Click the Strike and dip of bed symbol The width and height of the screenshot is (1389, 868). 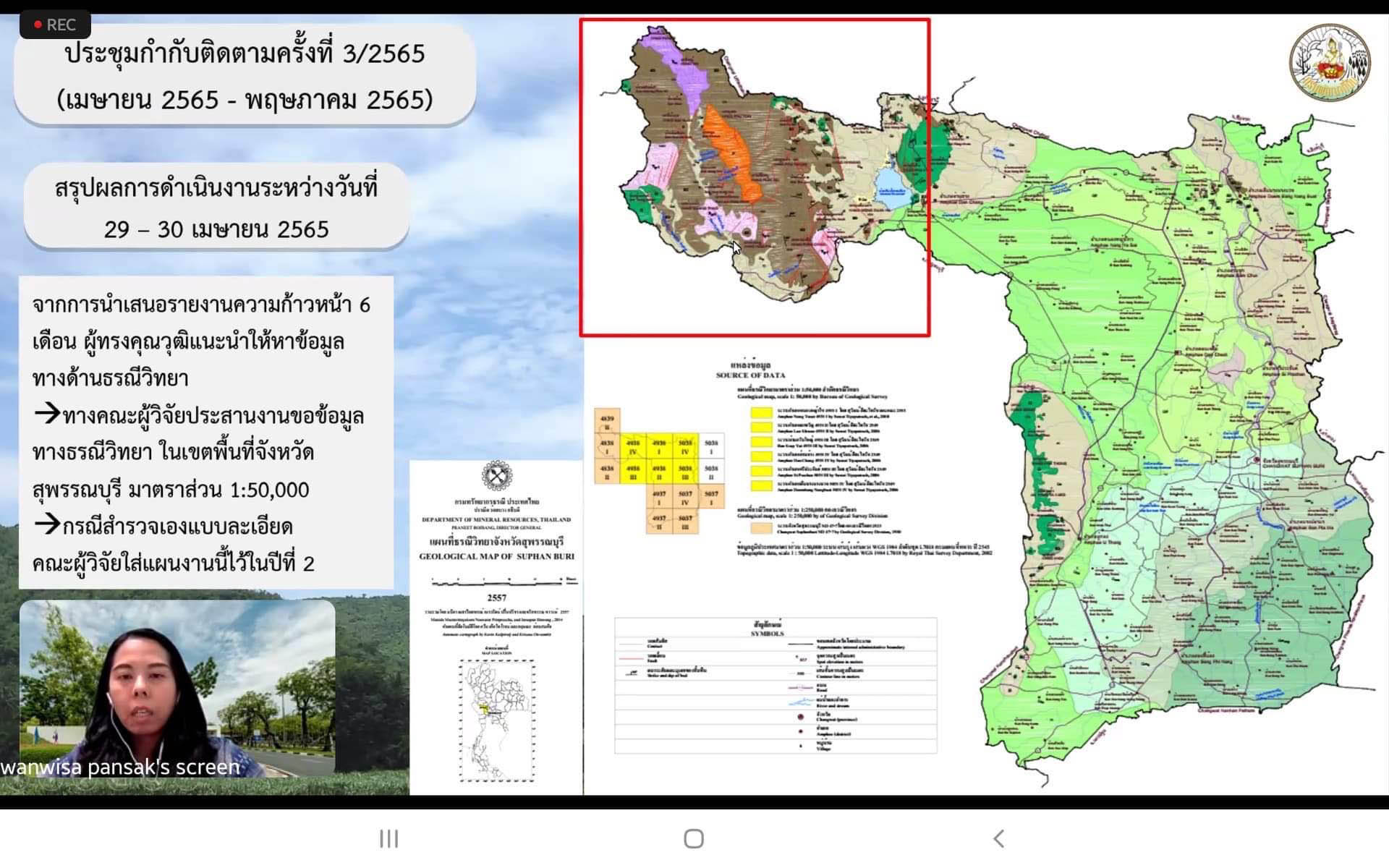630,672
